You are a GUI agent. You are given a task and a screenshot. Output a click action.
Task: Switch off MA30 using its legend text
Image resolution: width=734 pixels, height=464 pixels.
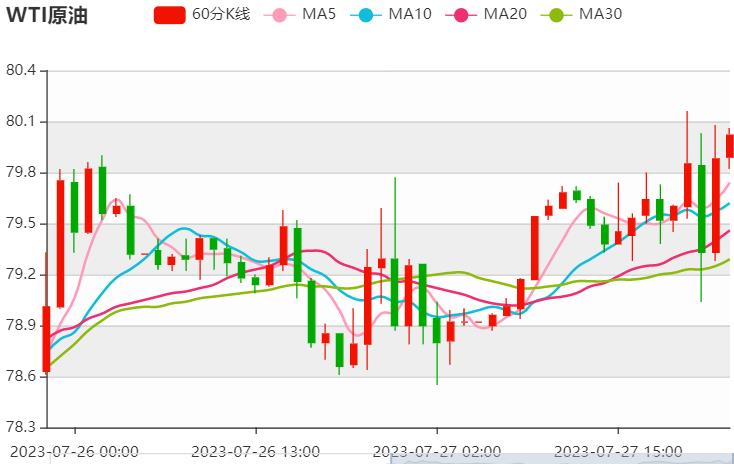601,15
